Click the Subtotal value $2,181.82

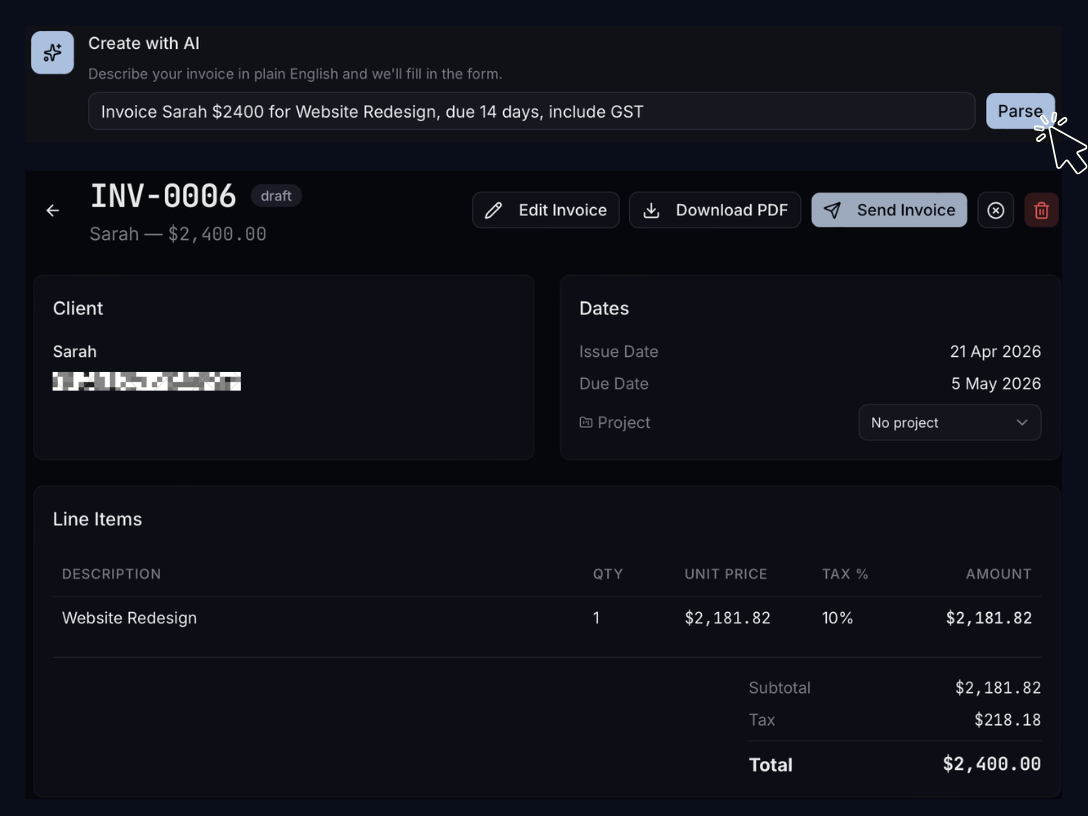tap(998, 688)
